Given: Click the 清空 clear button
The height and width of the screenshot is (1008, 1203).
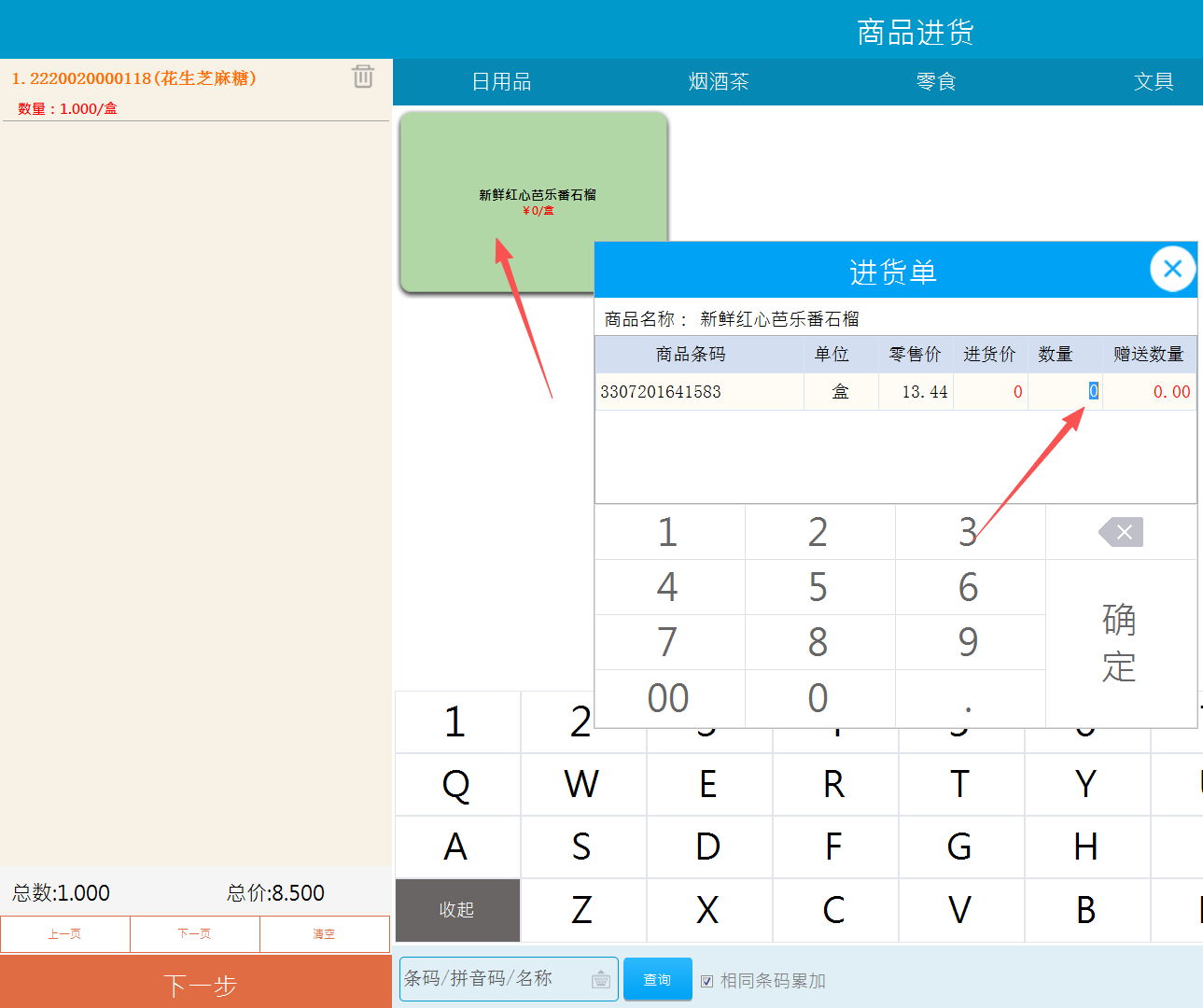Looking at the screenshot, I should [324, 933].
